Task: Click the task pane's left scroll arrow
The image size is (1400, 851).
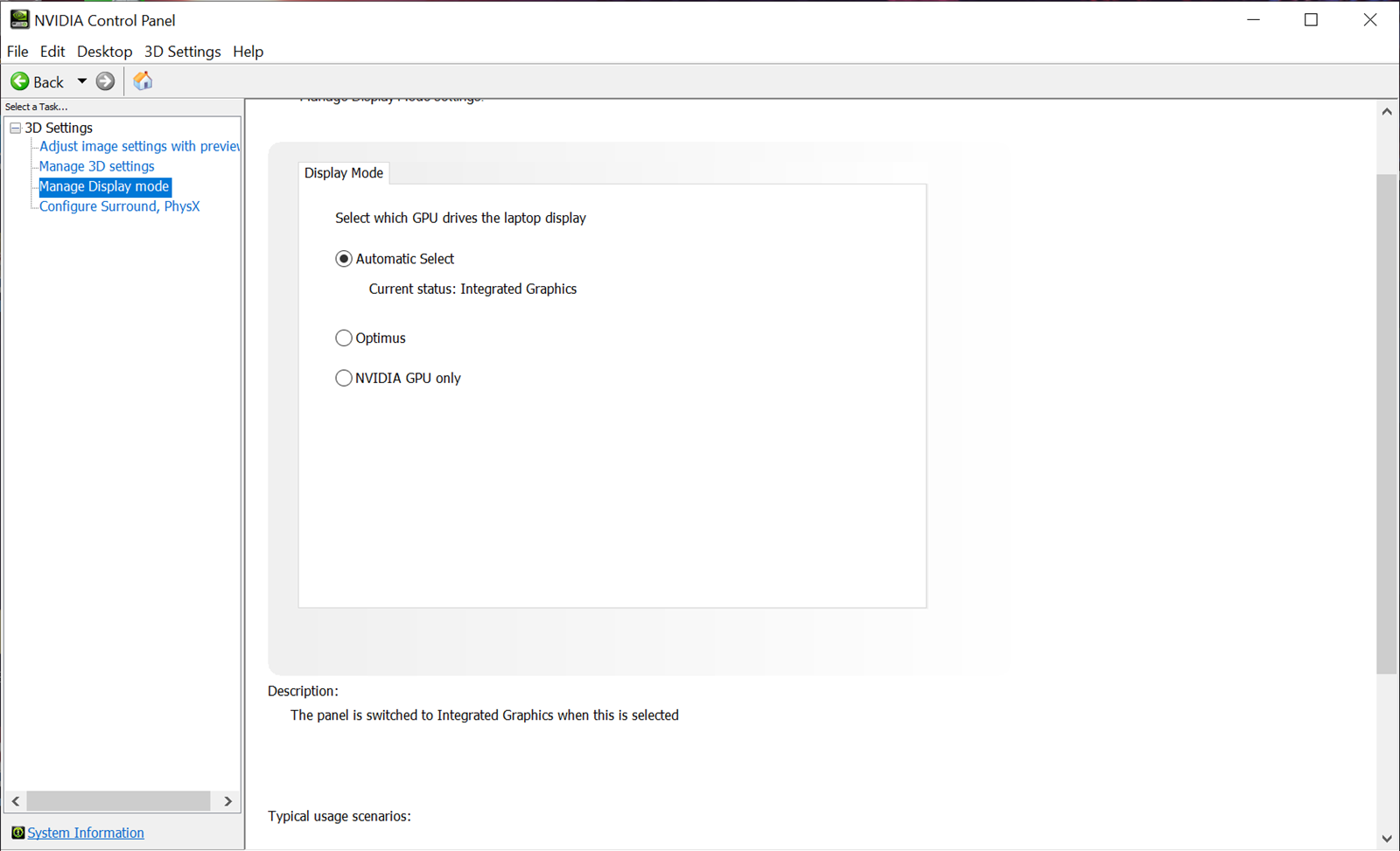Action: tap(16, 801)
